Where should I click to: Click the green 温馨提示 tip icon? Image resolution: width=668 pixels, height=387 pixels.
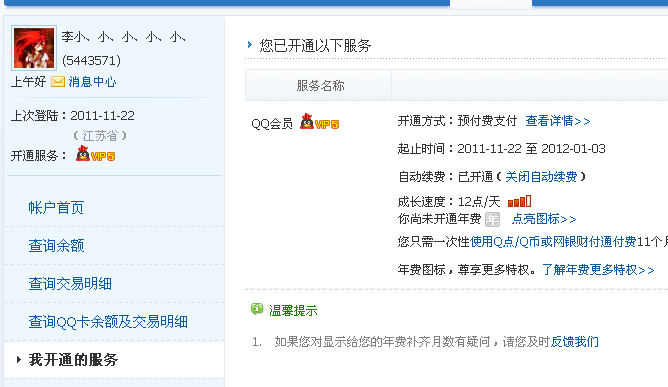pos(257,309)
